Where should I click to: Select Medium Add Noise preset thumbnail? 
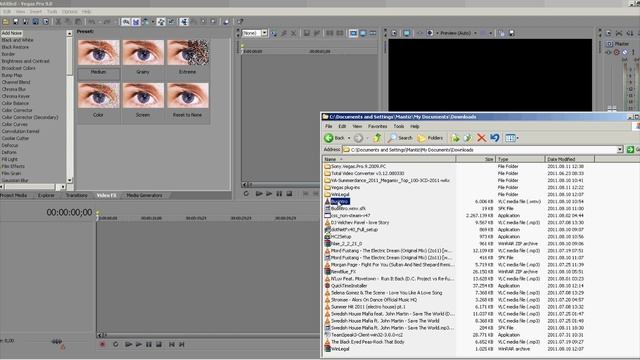[x=98, y=53]
